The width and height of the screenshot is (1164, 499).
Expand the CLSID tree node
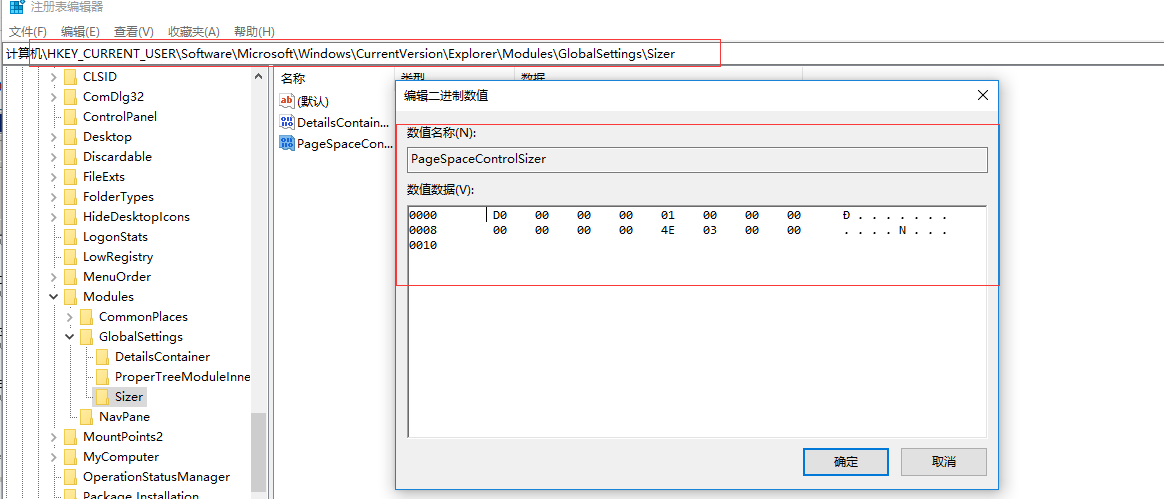pos(53,76)
